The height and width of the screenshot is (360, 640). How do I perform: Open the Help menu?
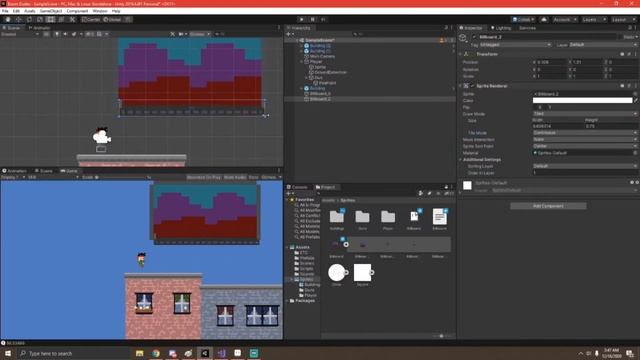click(x=116, y=11)
